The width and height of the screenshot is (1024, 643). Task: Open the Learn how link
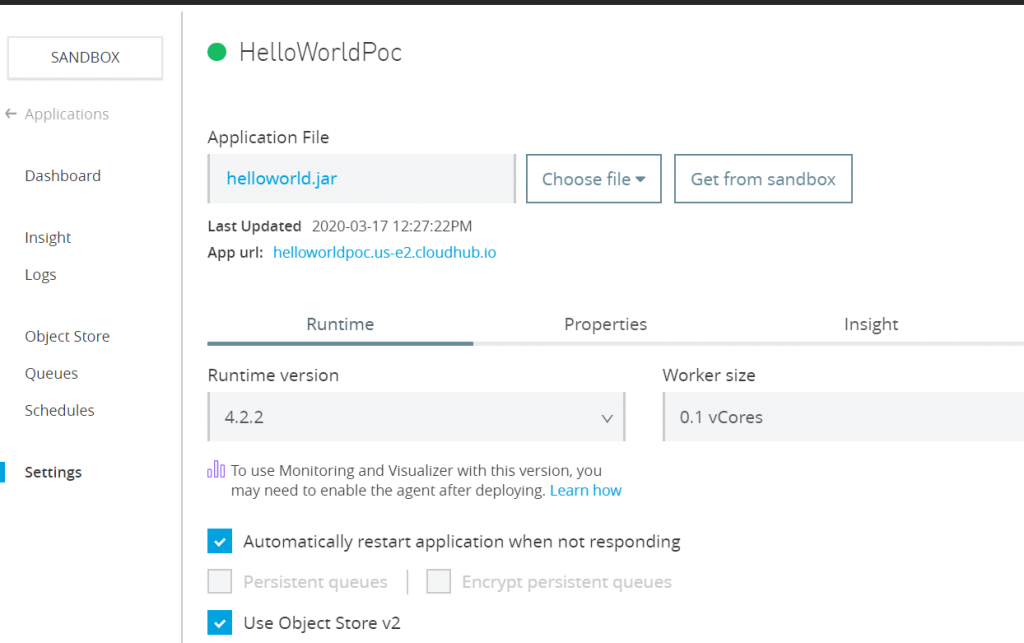pyautogui.click(x=585, y=490)
